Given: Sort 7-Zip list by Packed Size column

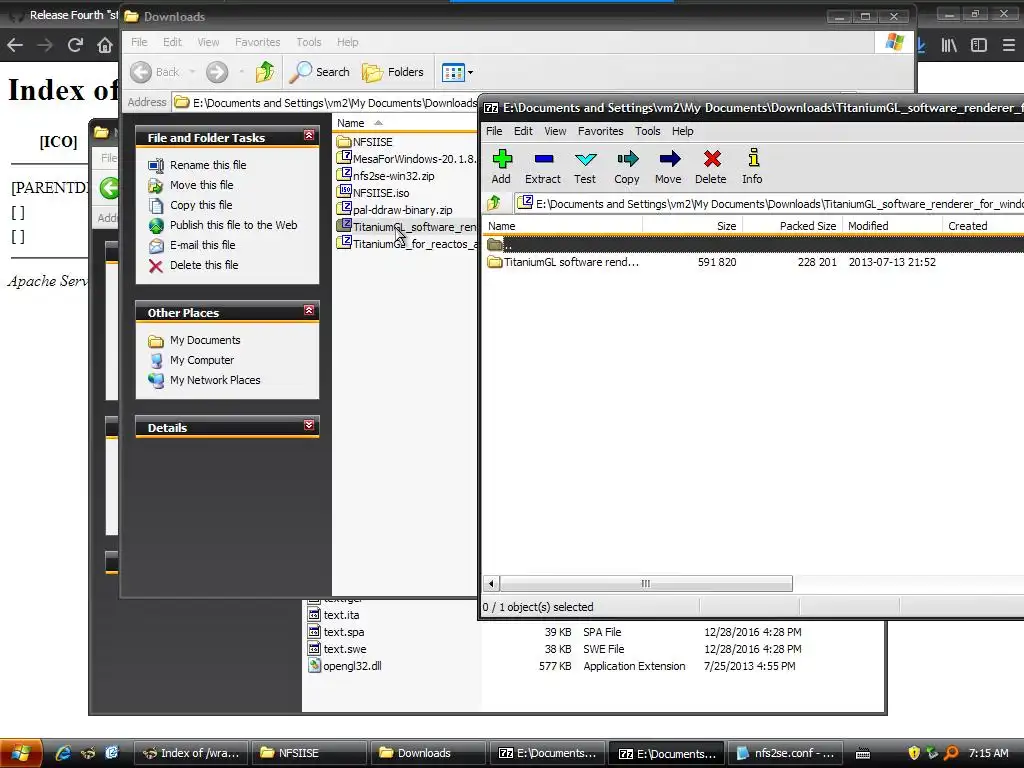Looking at the screenshot, I should 792,226.
